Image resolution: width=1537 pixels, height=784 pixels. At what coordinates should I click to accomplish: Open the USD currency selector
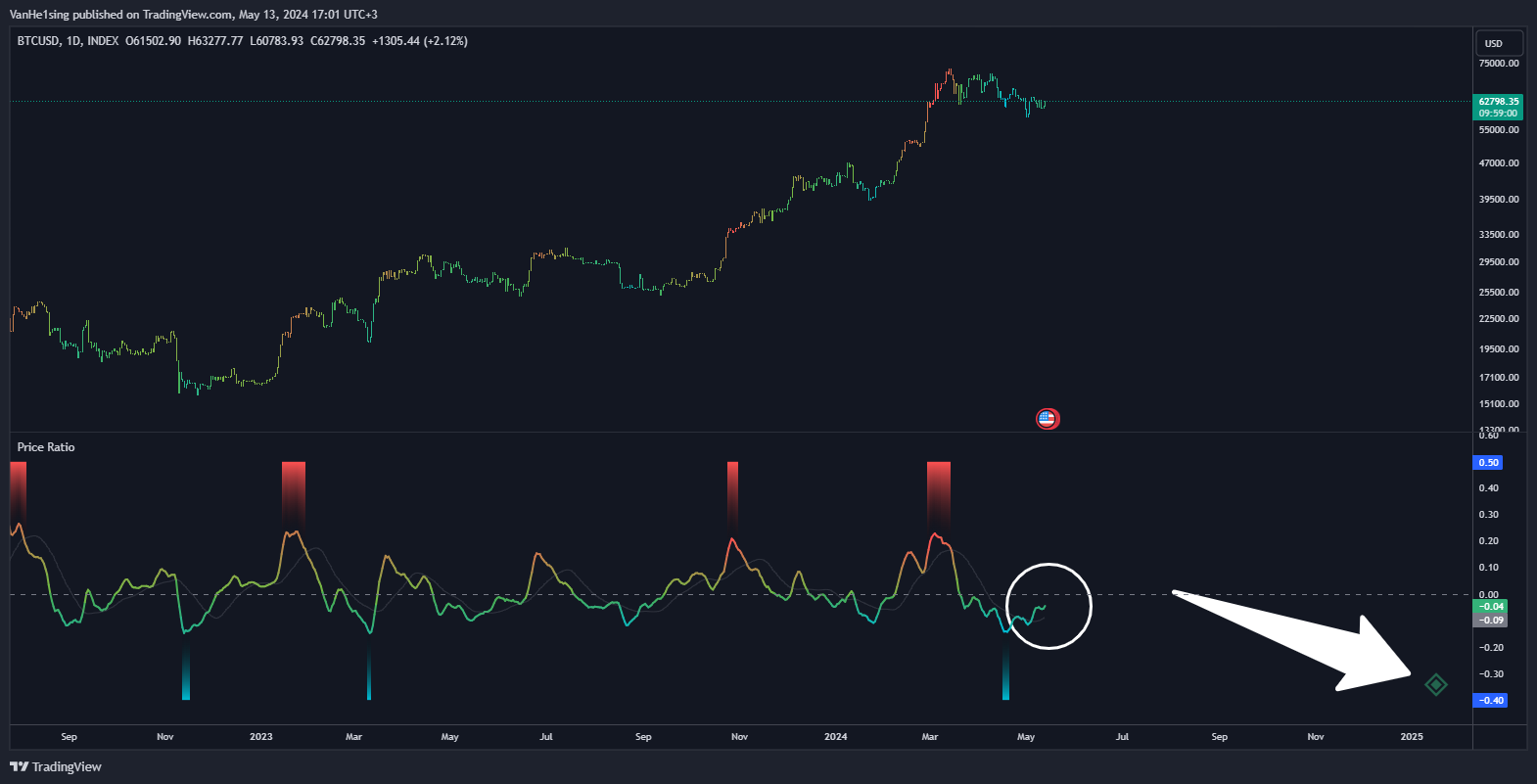(x=1499, y=43)
